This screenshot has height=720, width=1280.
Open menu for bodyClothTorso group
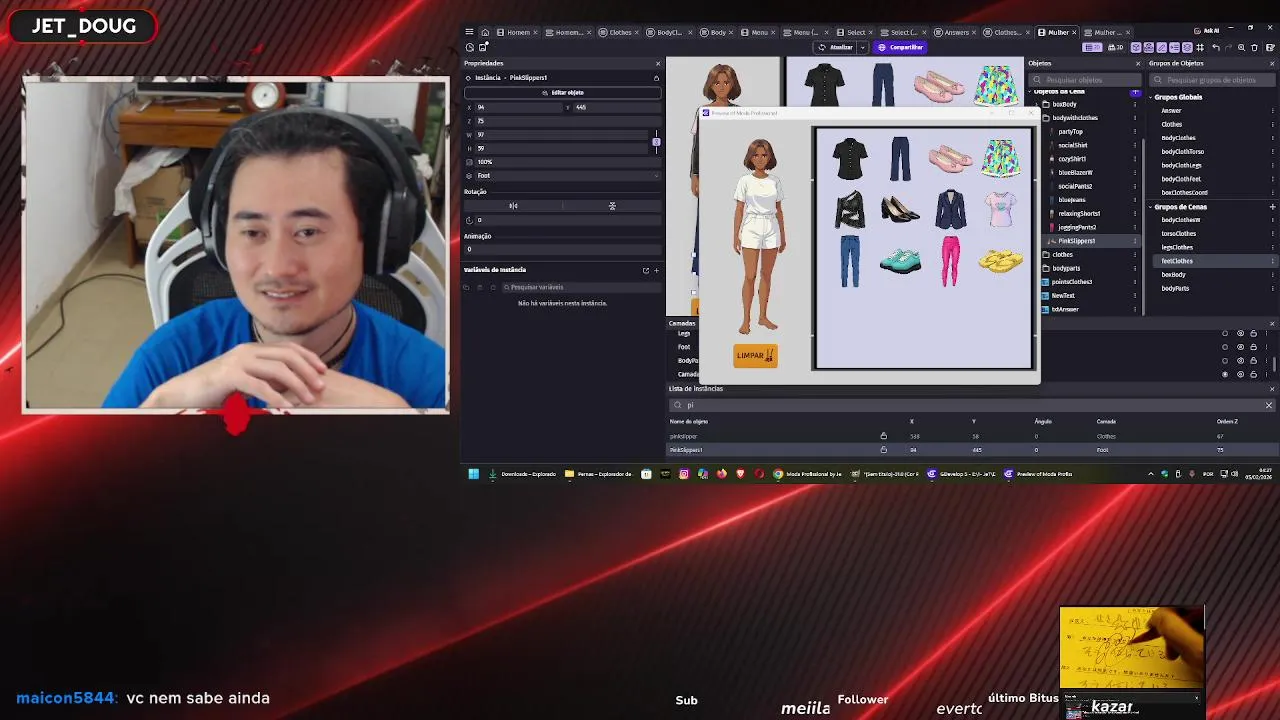coord(1272,152)
